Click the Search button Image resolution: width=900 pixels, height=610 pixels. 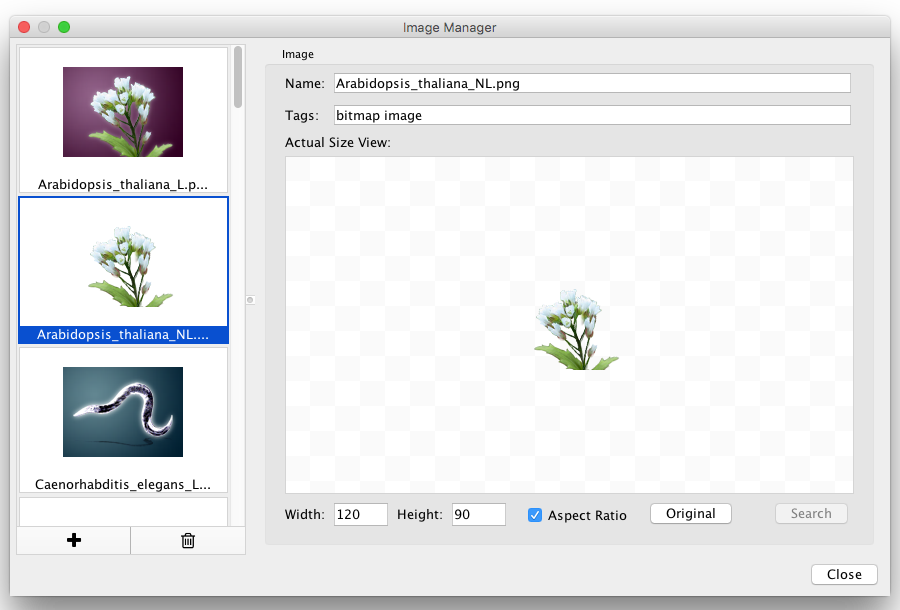point(811,514)
